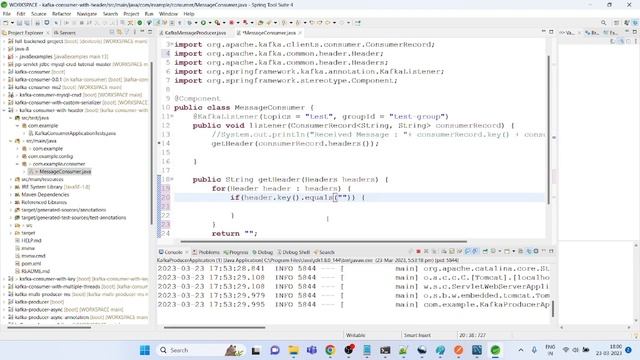Minimize the Project Explorer panel
The height and width of the screenshot is (360, 640).
[142, 32]
